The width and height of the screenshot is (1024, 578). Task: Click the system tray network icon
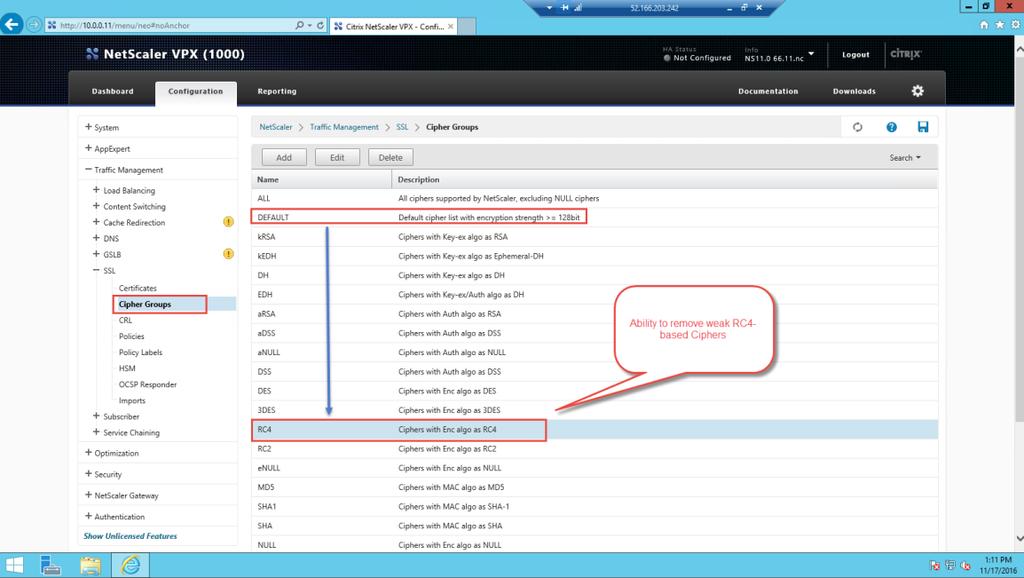950,566
